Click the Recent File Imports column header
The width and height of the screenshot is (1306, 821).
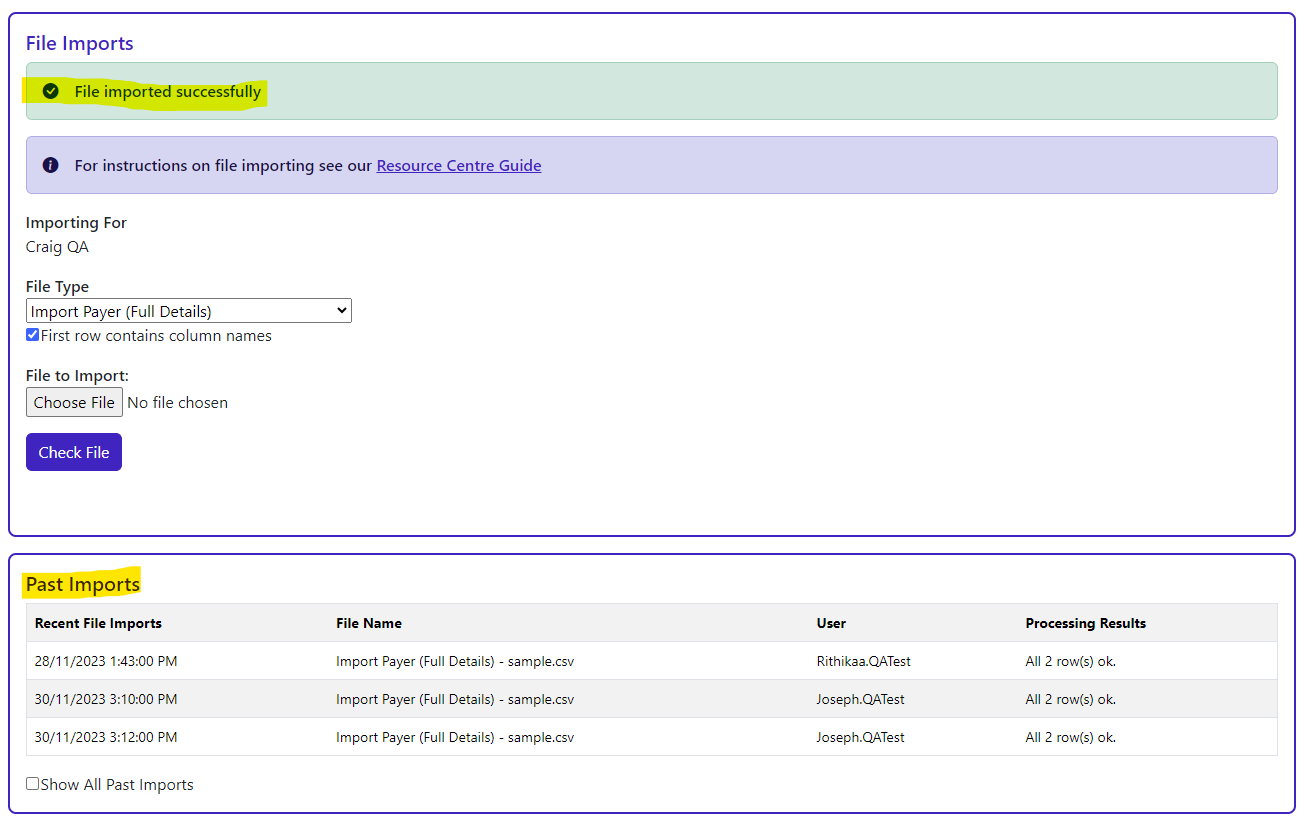pos(98,623)
